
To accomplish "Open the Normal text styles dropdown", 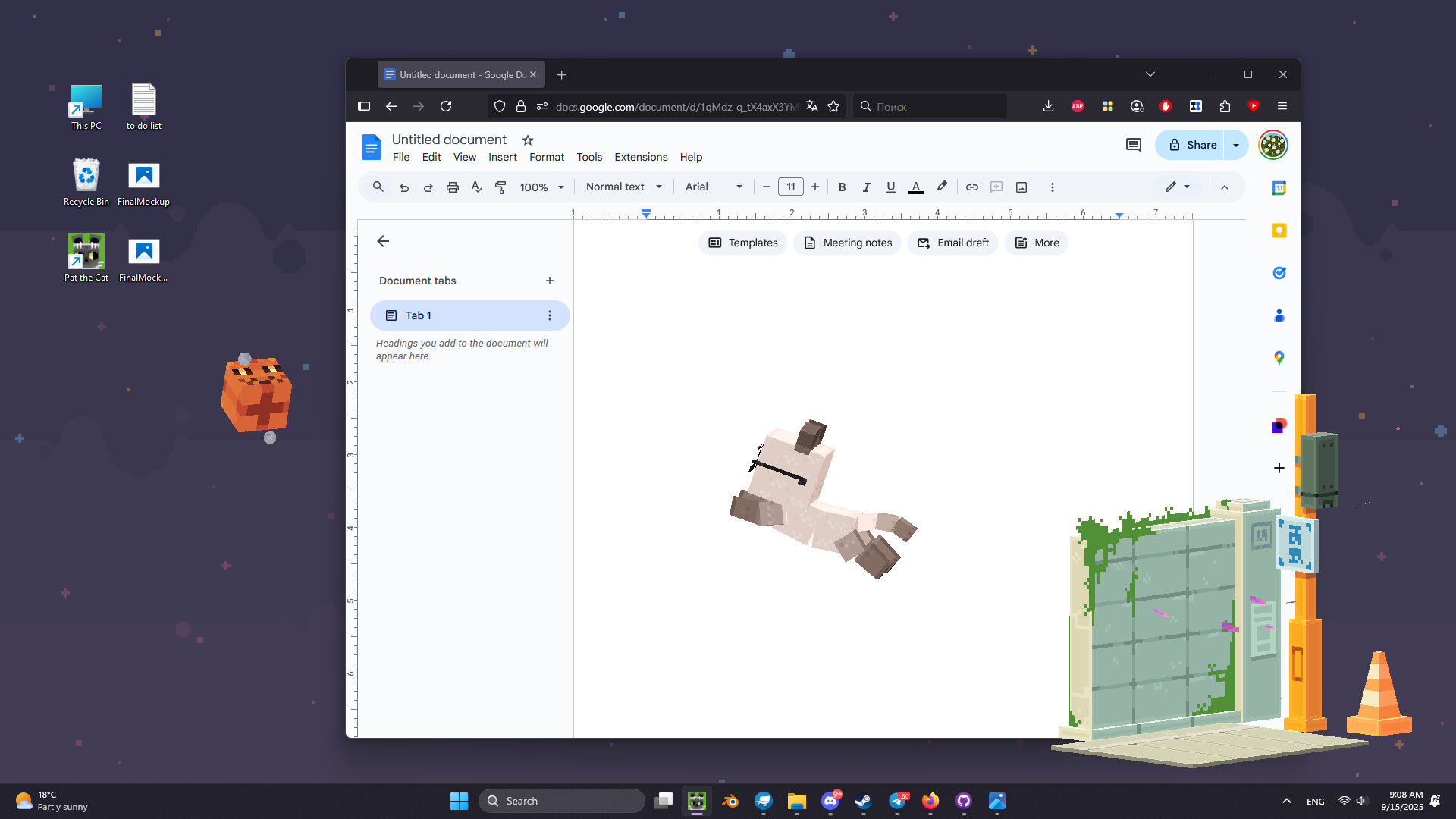I will pyautogui.click(x=622, y=187).
